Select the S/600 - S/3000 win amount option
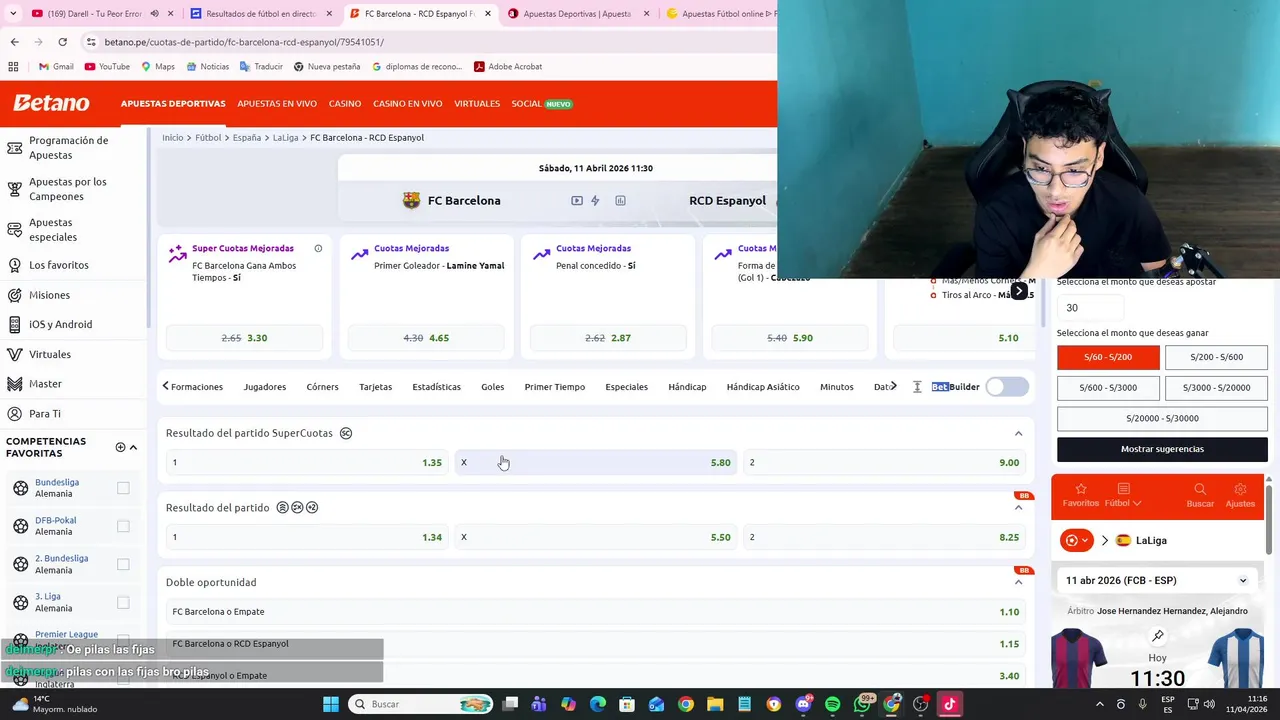 click(x=1108, y=387)
